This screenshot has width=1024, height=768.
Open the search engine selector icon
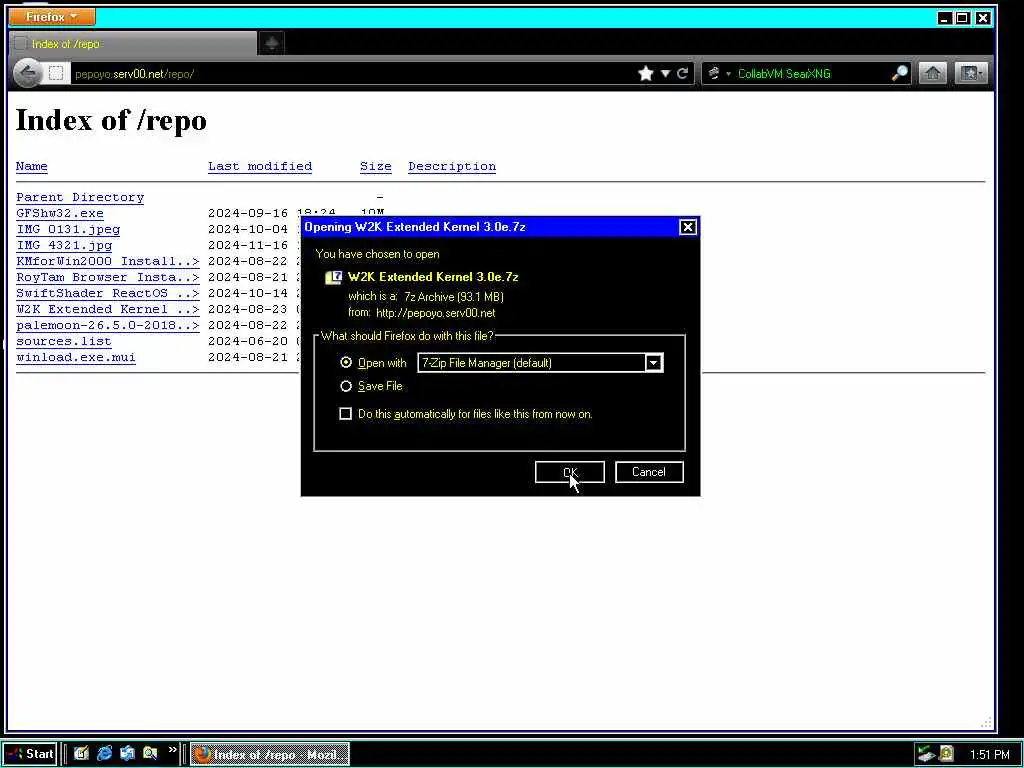pyautogui.click(x=714, y=73)
